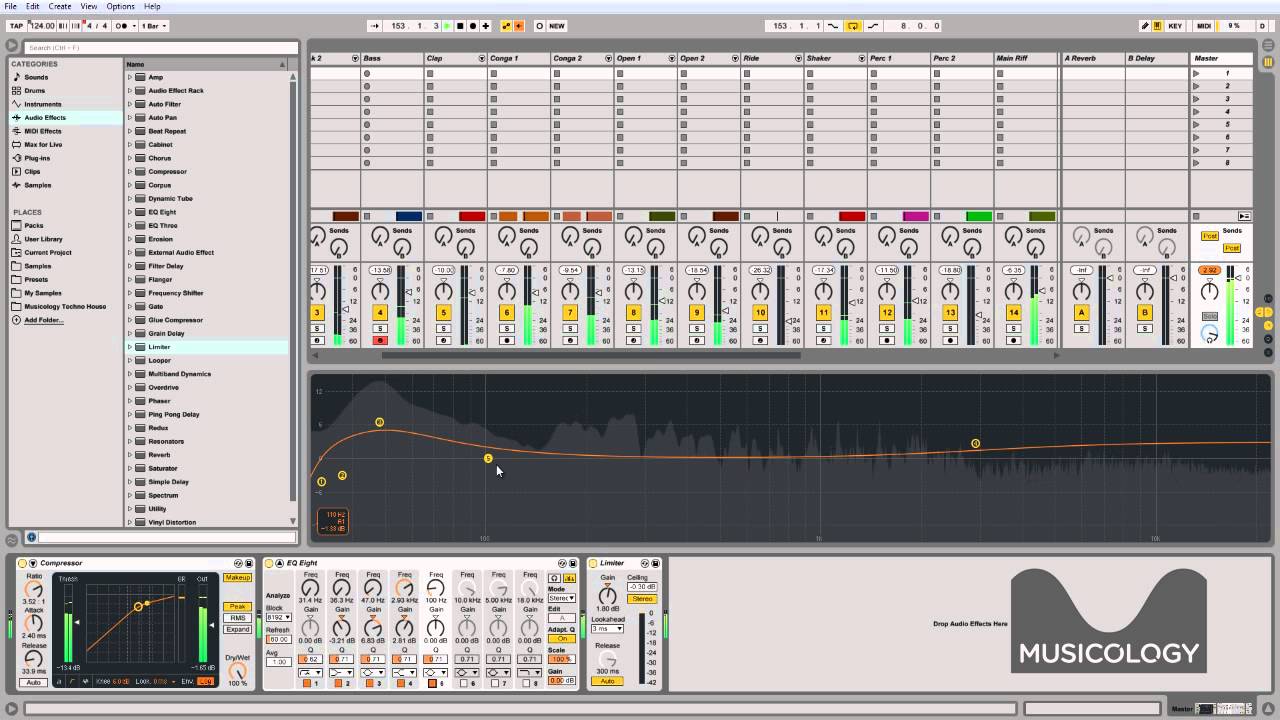Expand the Reverb folder in the browser
The image size is (1280, 720).
(130, 455)
